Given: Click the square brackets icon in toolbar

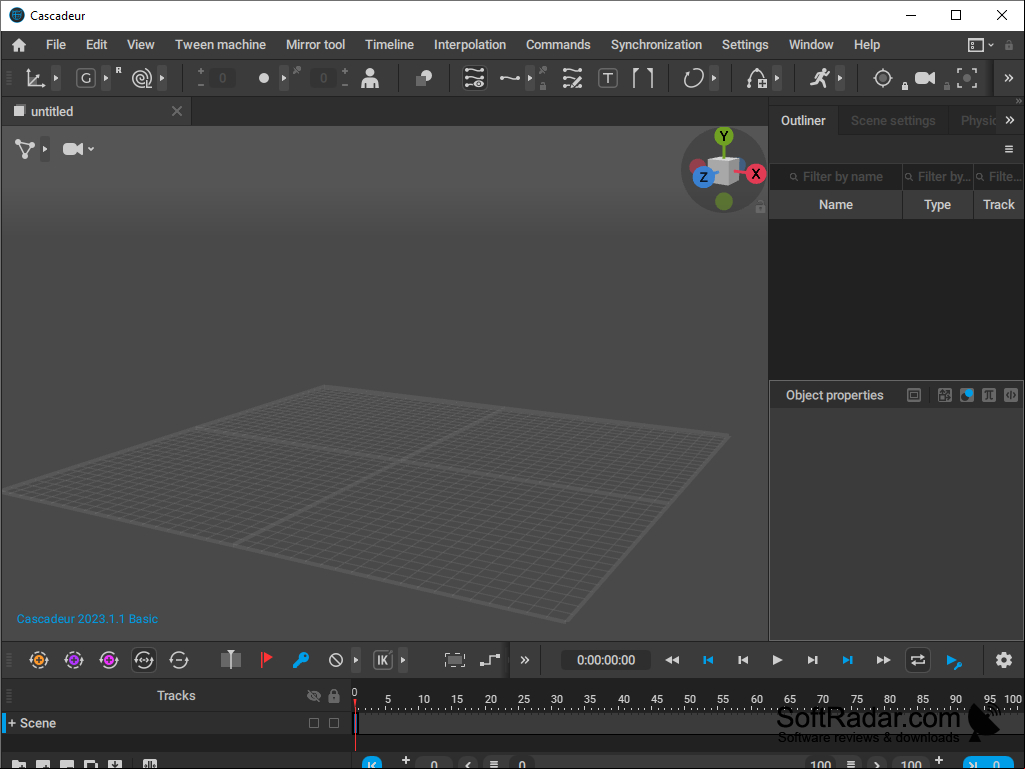Looking at the screenshot, I should 643,78.
